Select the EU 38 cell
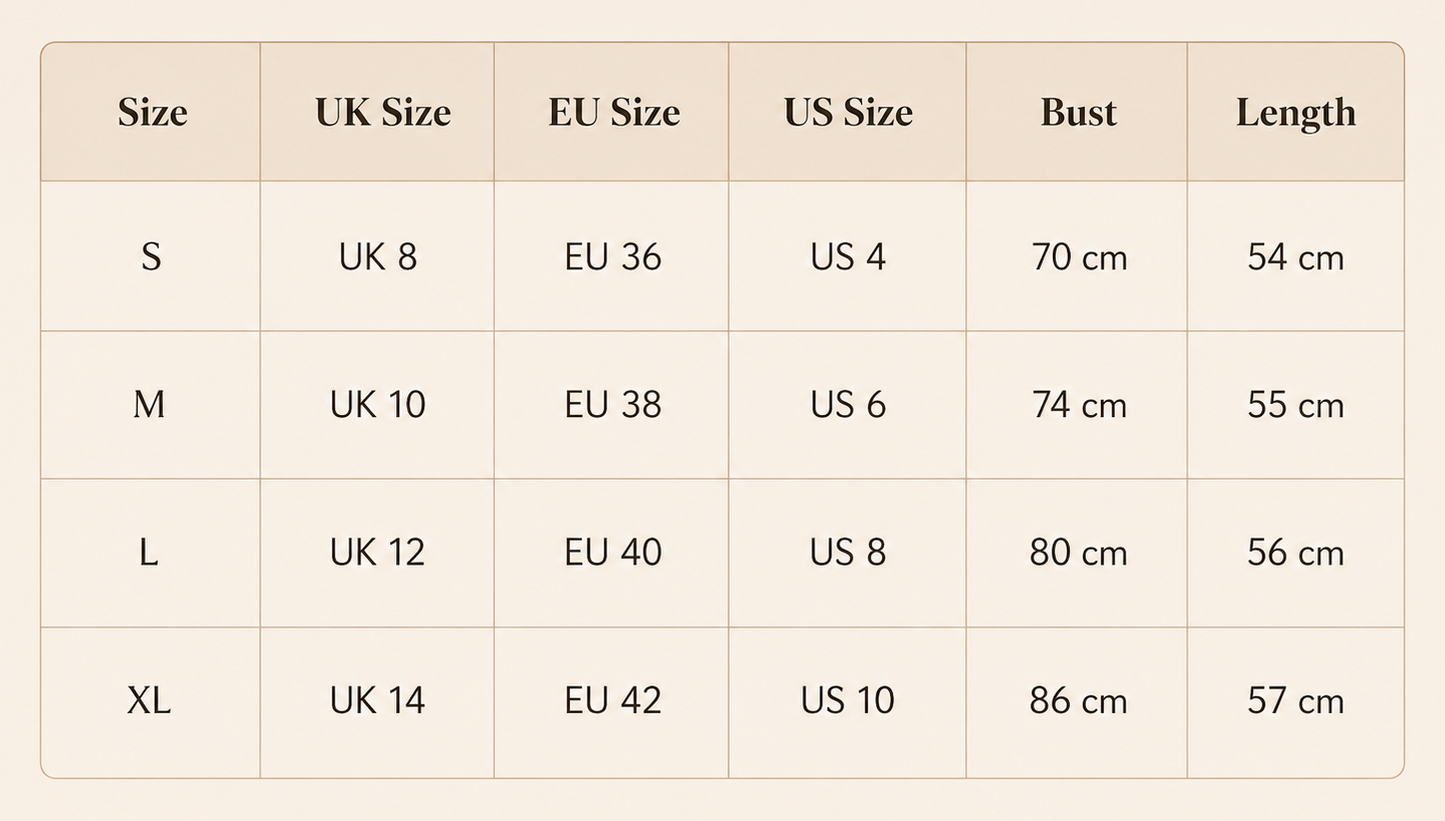 pyautogui.click(x=613, y=404)
